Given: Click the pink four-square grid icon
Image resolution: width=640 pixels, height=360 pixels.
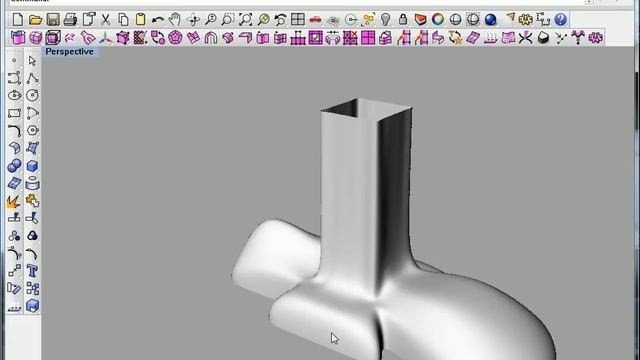Looking at the screenshot, I should tap(368, 38).
